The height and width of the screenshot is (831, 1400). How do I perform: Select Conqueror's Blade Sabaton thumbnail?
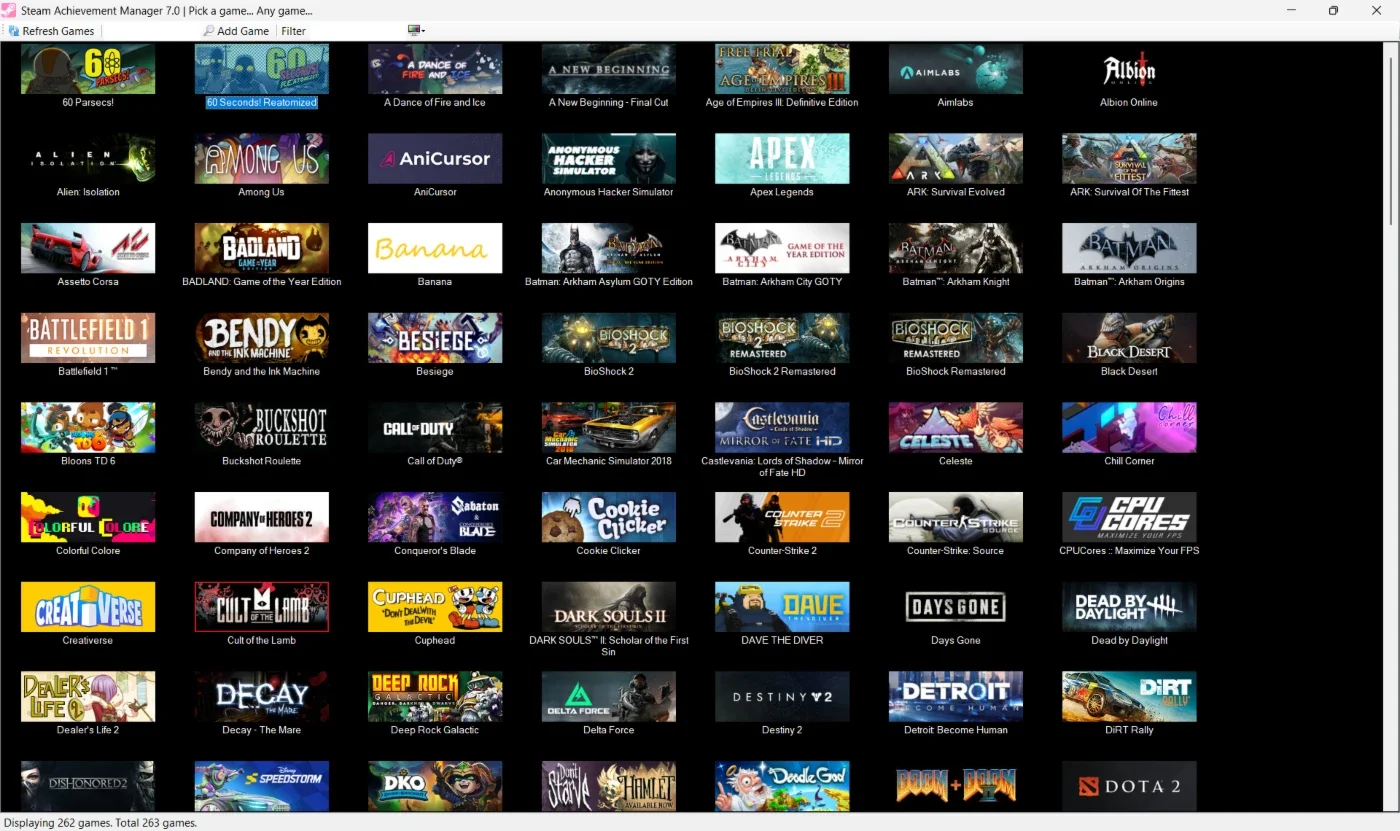point(435,517)
